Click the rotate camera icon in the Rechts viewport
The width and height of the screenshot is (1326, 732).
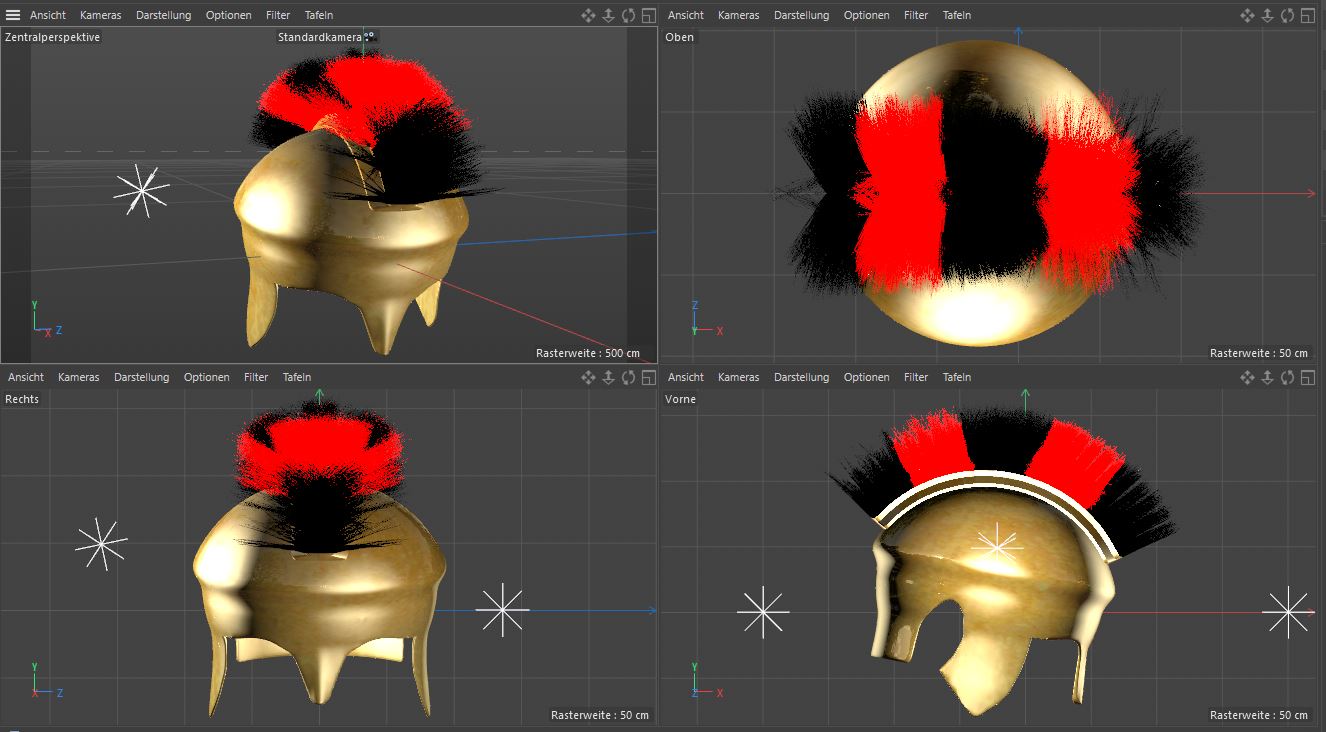[628, 377]
